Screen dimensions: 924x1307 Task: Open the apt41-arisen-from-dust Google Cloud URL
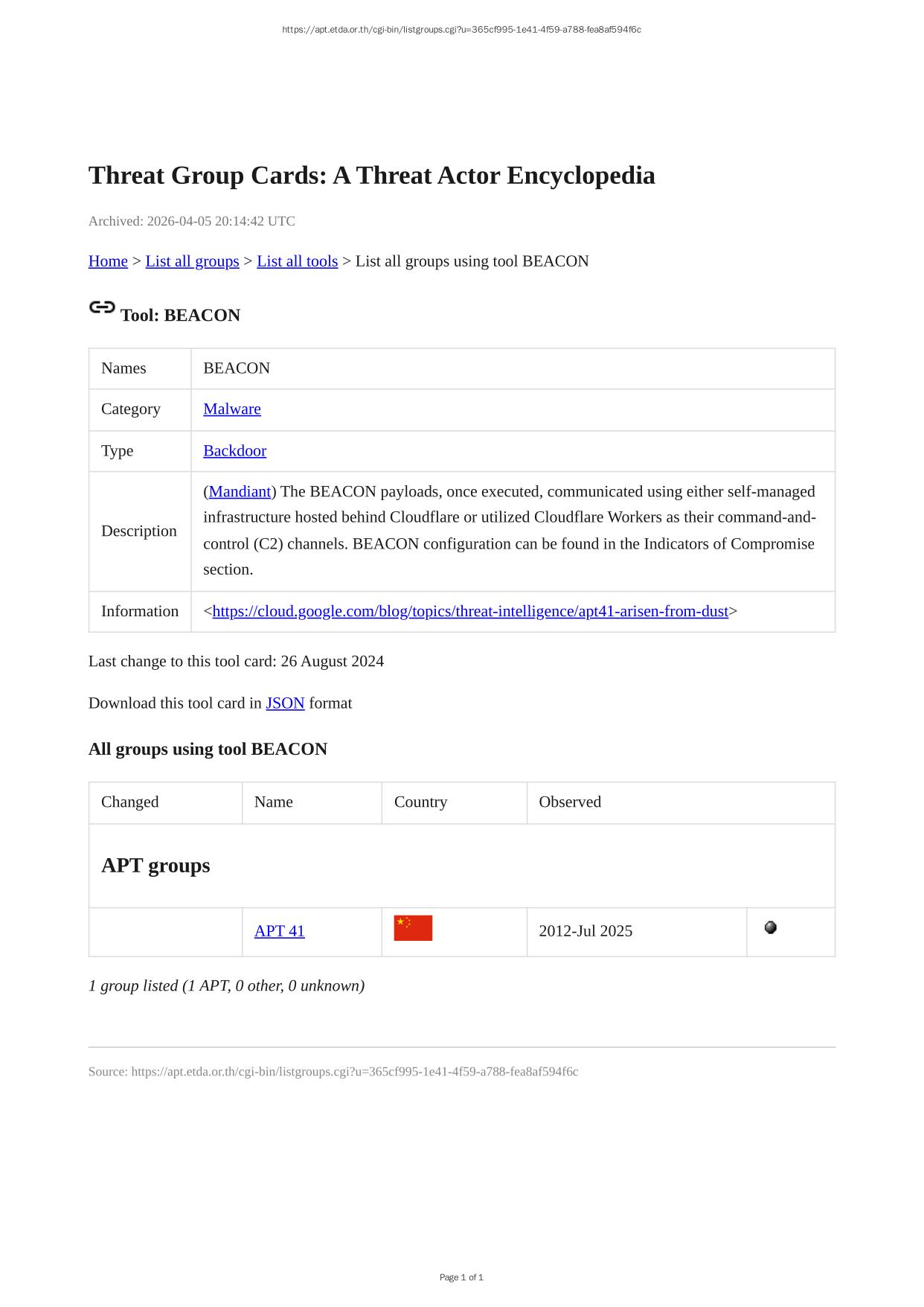click(x=470, y=611)
